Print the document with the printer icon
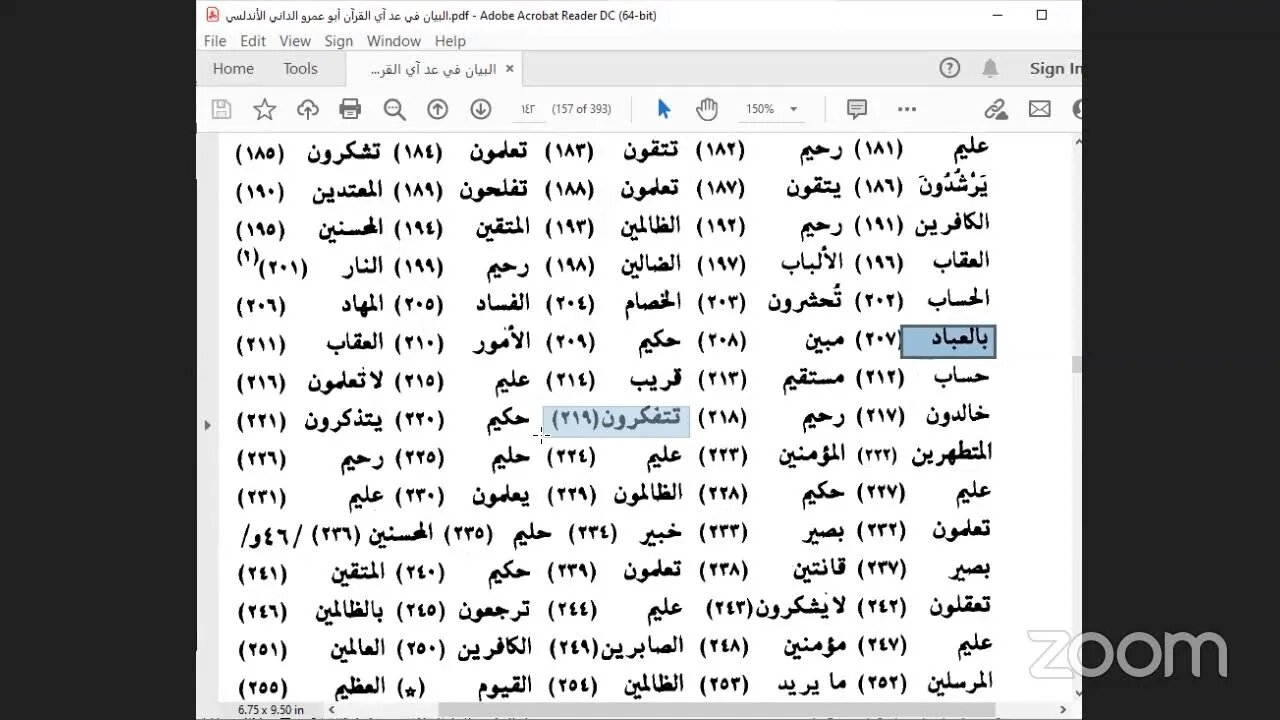Screen dimensions: 1280x720 (350, 109)
